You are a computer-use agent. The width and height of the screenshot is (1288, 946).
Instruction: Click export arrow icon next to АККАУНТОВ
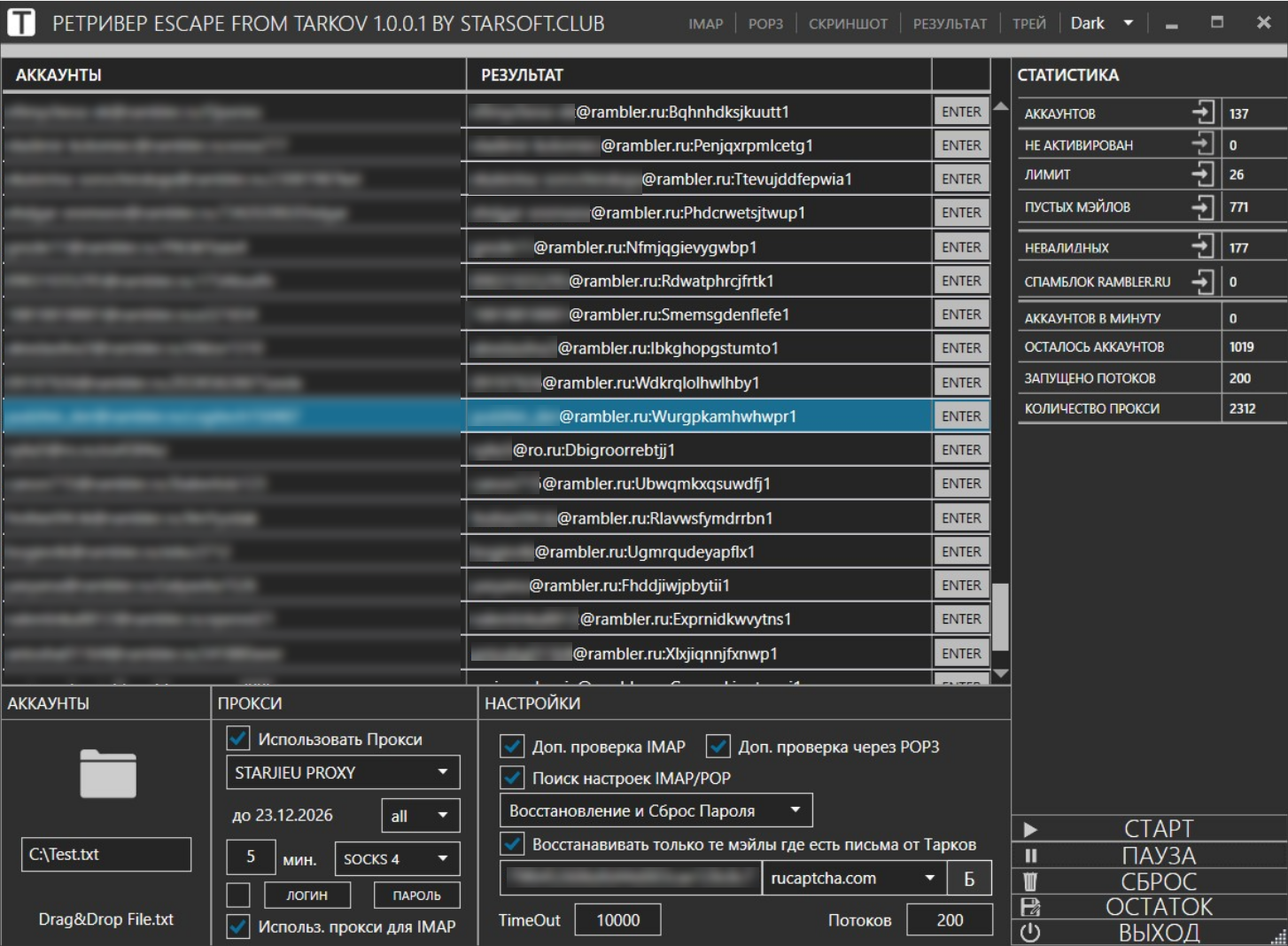(1202, 112)
